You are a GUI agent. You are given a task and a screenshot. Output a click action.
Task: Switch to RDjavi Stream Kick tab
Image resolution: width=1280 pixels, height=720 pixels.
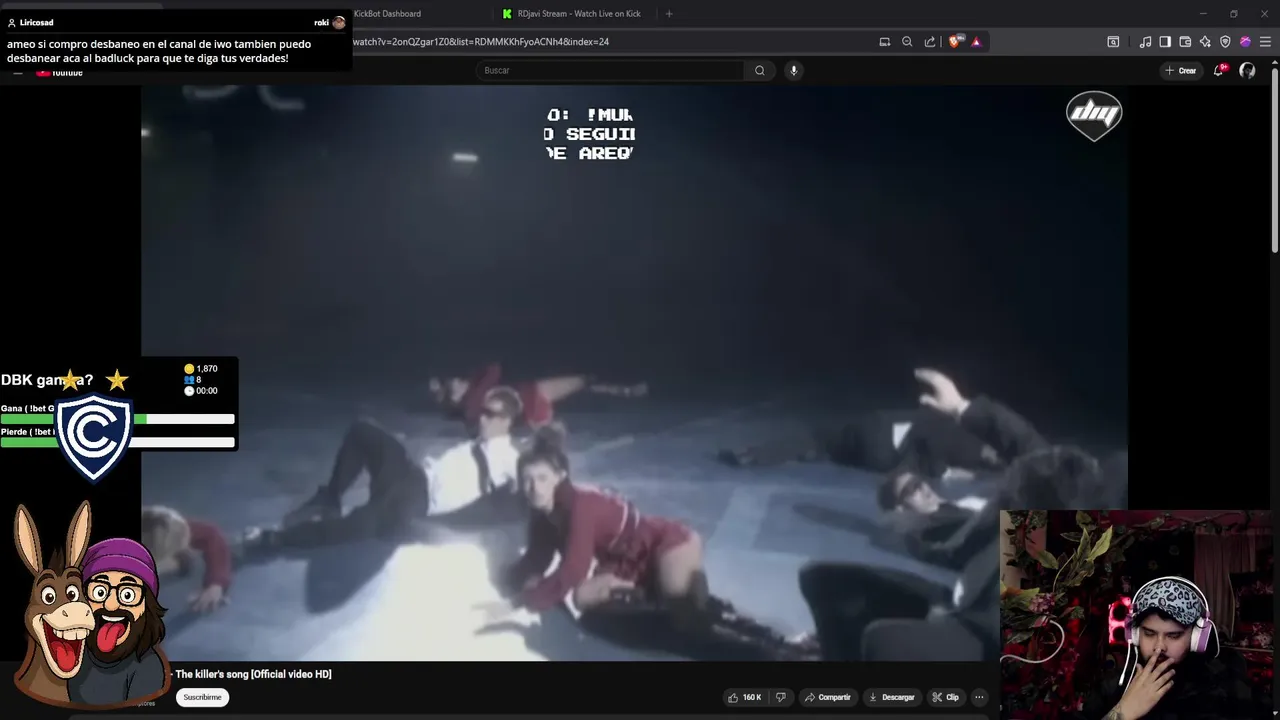577,14
